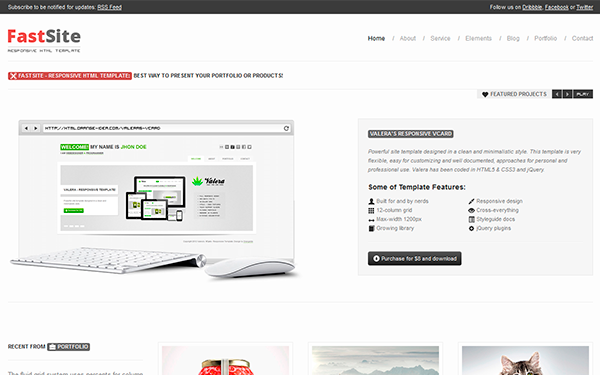Click the pencil icon by Responsive design
The width and height of the screenshot is (600, 375).
tap(471, 201)
